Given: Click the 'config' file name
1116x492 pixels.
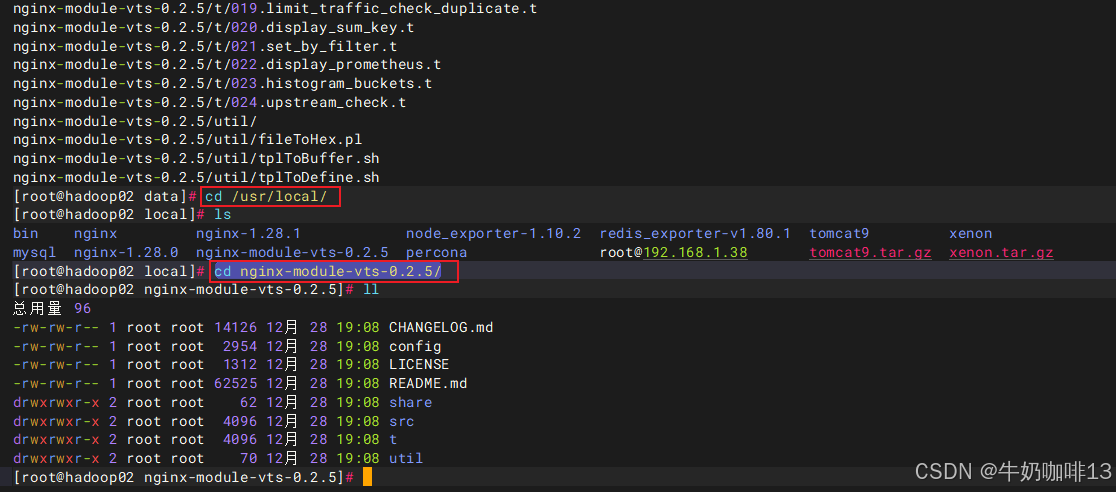Looking at the screenshot, I should click(x=415, y=347).
